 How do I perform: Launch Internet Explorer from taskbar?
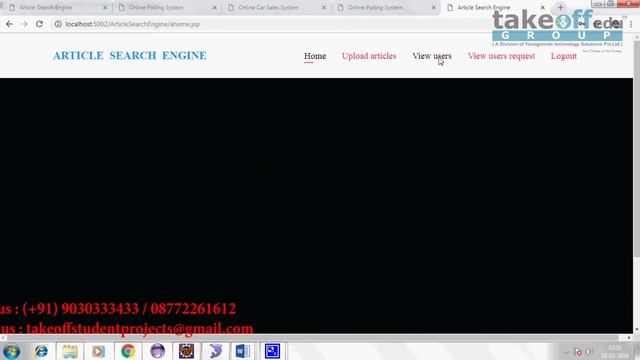(41, 351)
